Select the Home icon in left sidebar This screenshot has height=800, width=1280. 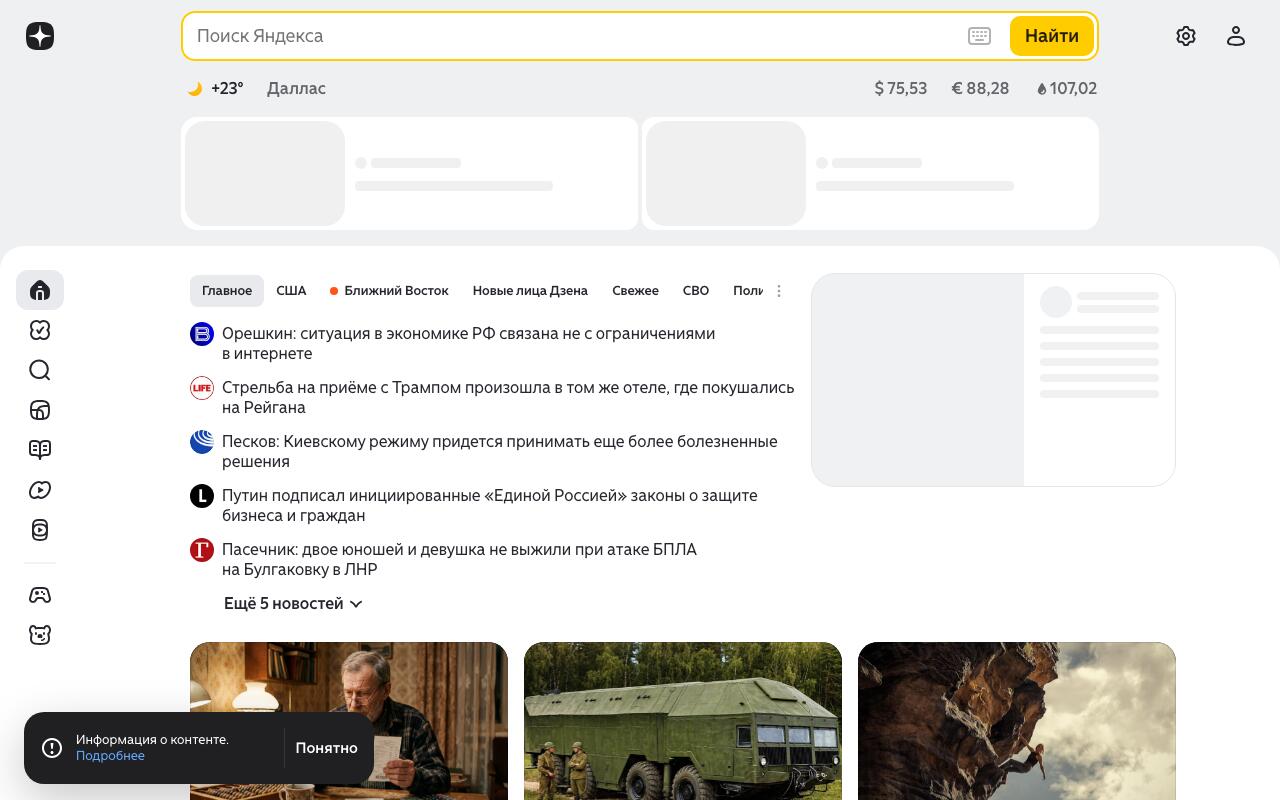tap(40, 290)
